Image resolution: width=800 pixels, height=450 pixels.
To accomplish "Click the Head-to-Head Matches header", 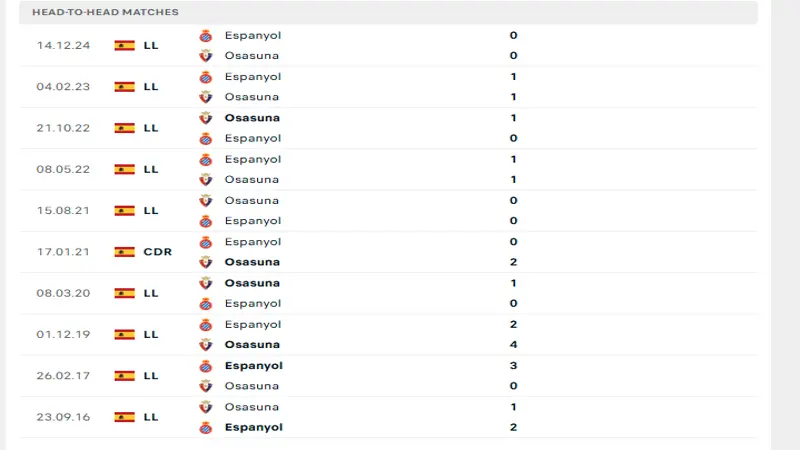I will click(x=105, y=12).
